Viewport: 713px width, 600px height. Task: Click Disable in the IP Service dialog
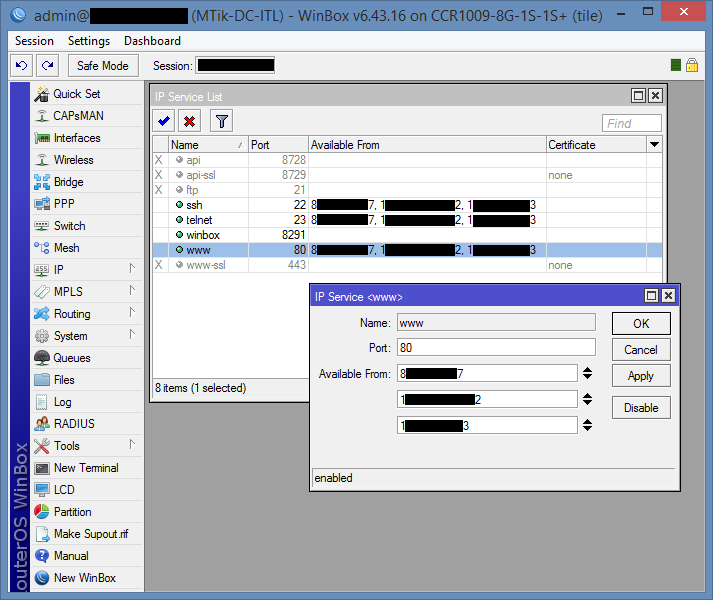641,408
